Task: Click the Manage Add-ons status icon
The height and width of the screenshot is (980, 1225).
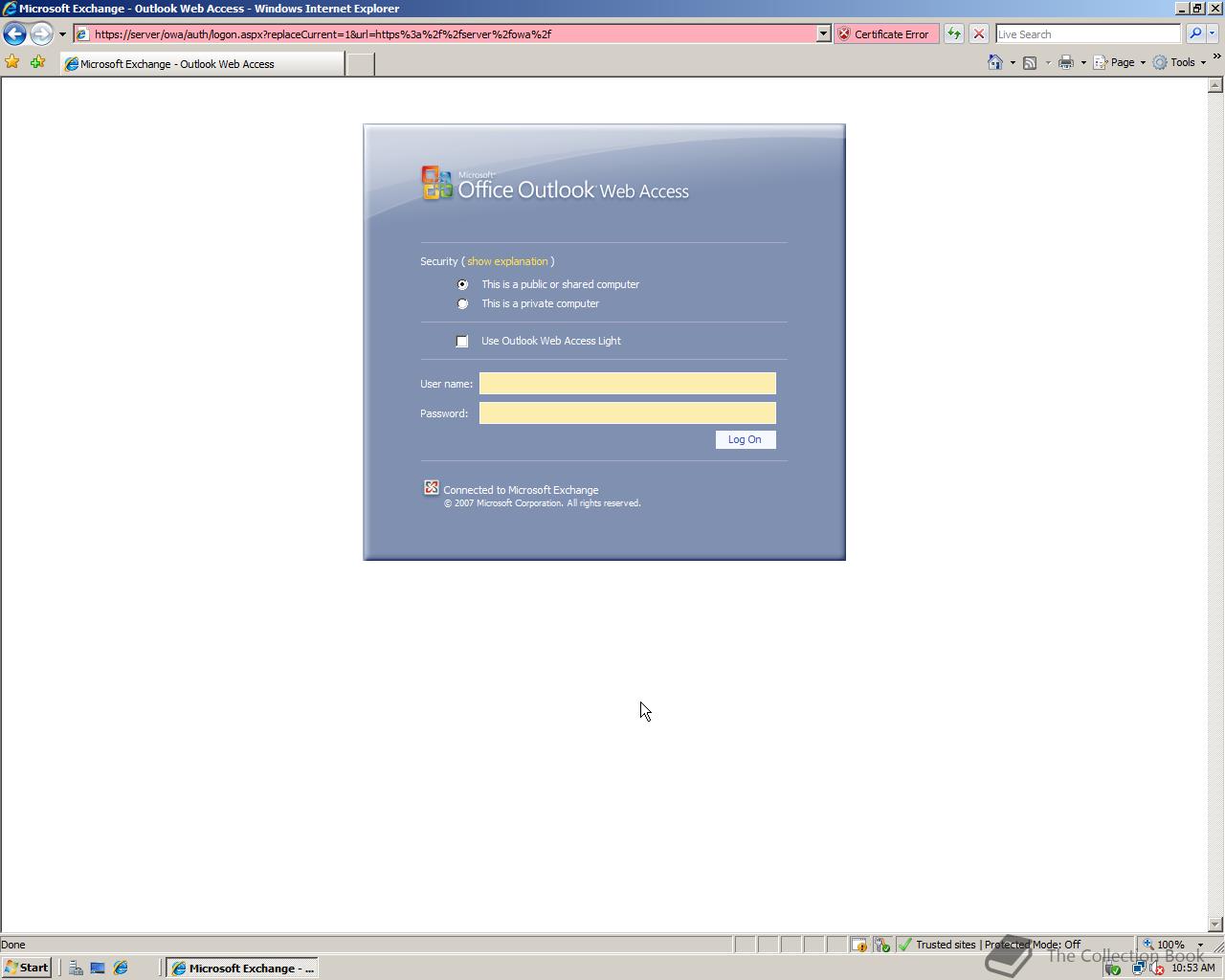Action: click(881, 945)
